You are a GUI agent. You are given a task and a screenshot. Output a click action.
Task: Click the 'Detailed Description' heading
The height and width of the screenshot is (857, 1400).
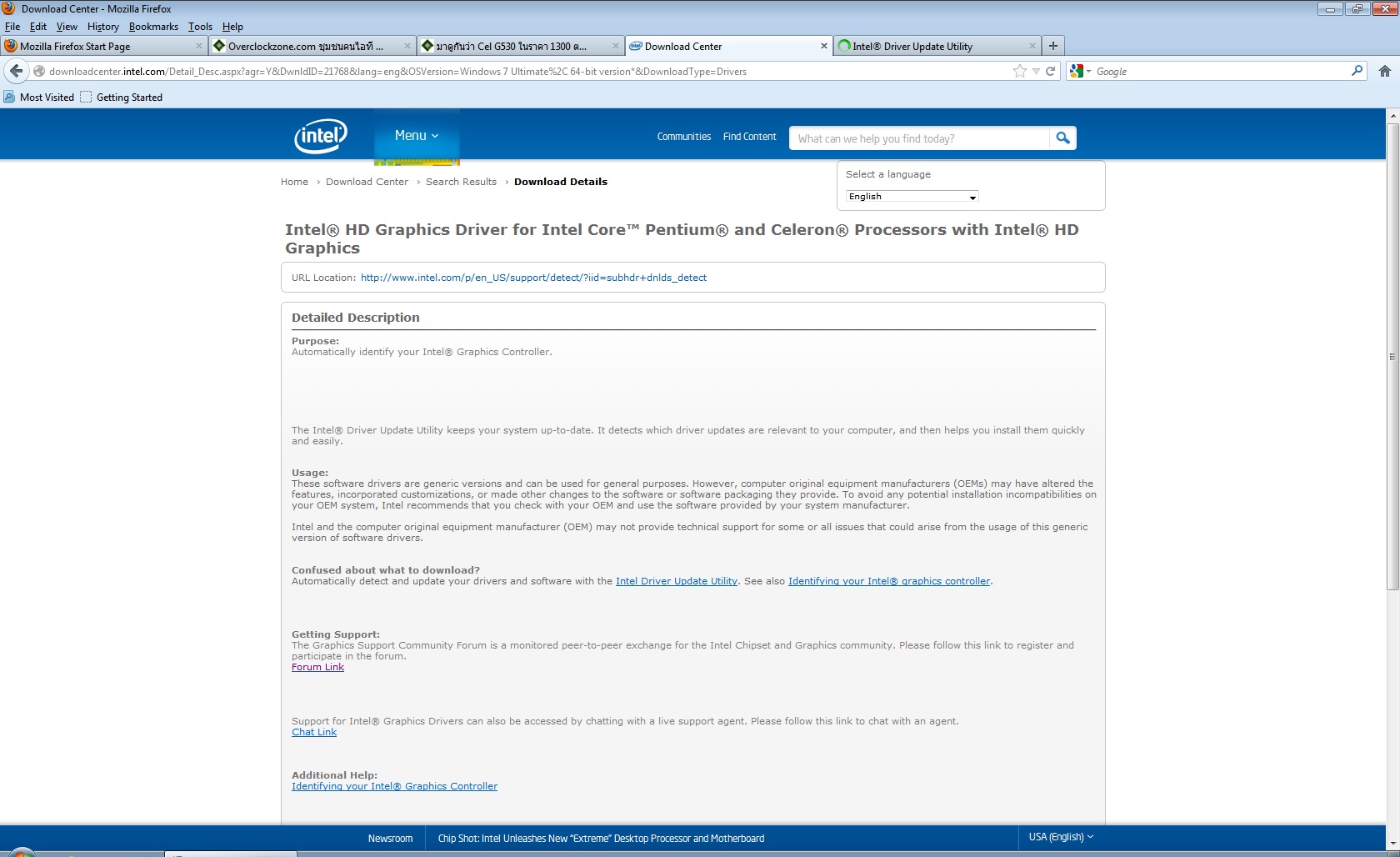coord(356,318)
